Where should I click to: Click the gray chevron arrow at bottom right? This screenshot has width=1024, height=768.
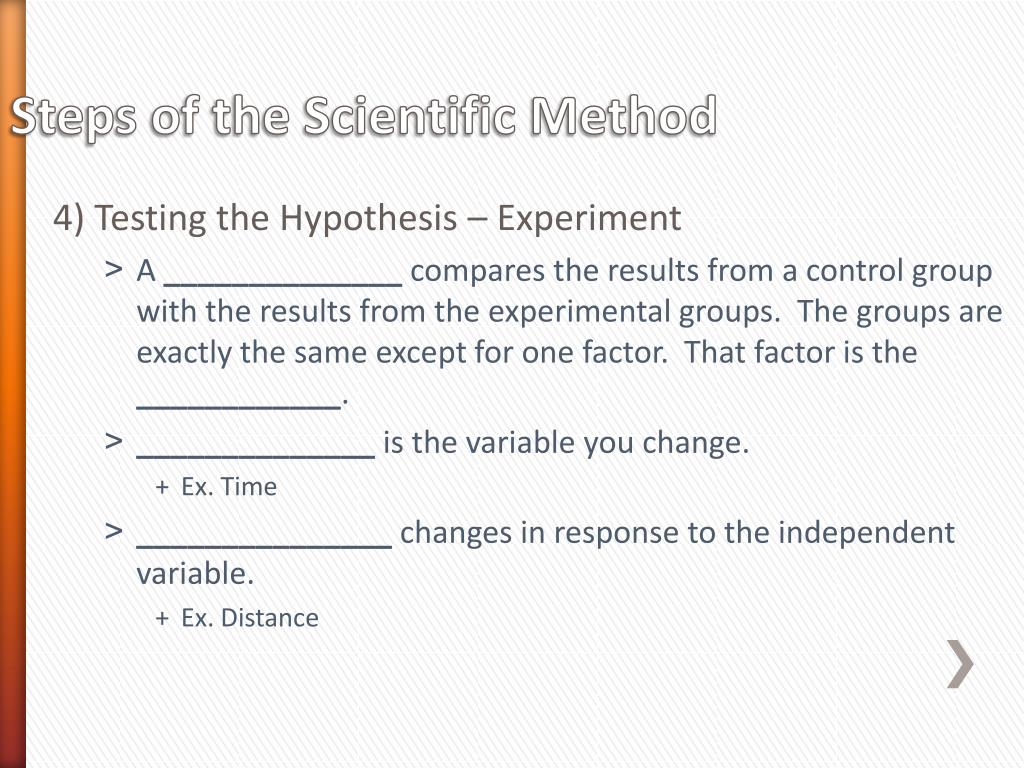pos(960,664)
